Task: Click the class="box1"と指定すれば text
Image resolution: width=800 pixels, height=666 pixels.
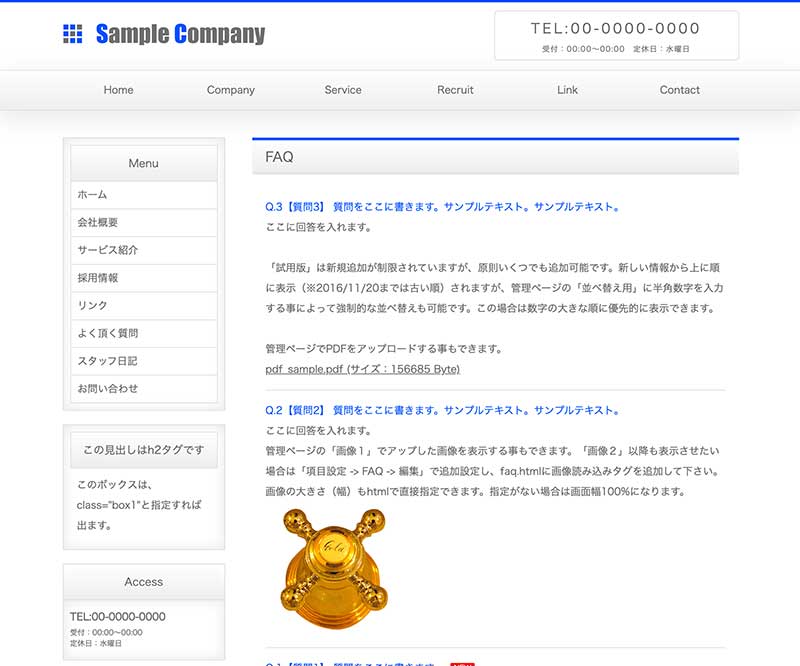Action: (139, 505)
